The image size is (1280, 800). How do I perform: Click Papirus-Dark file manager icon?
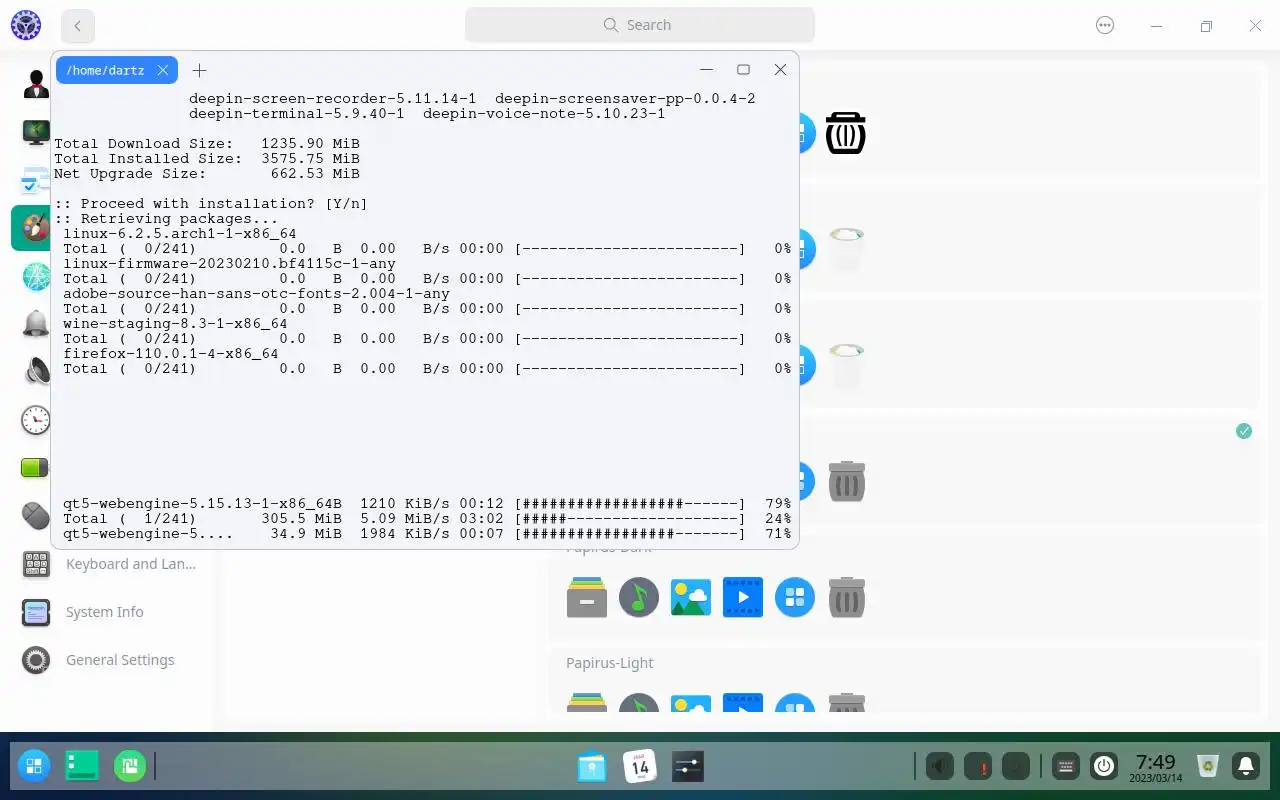click(587, 597)
